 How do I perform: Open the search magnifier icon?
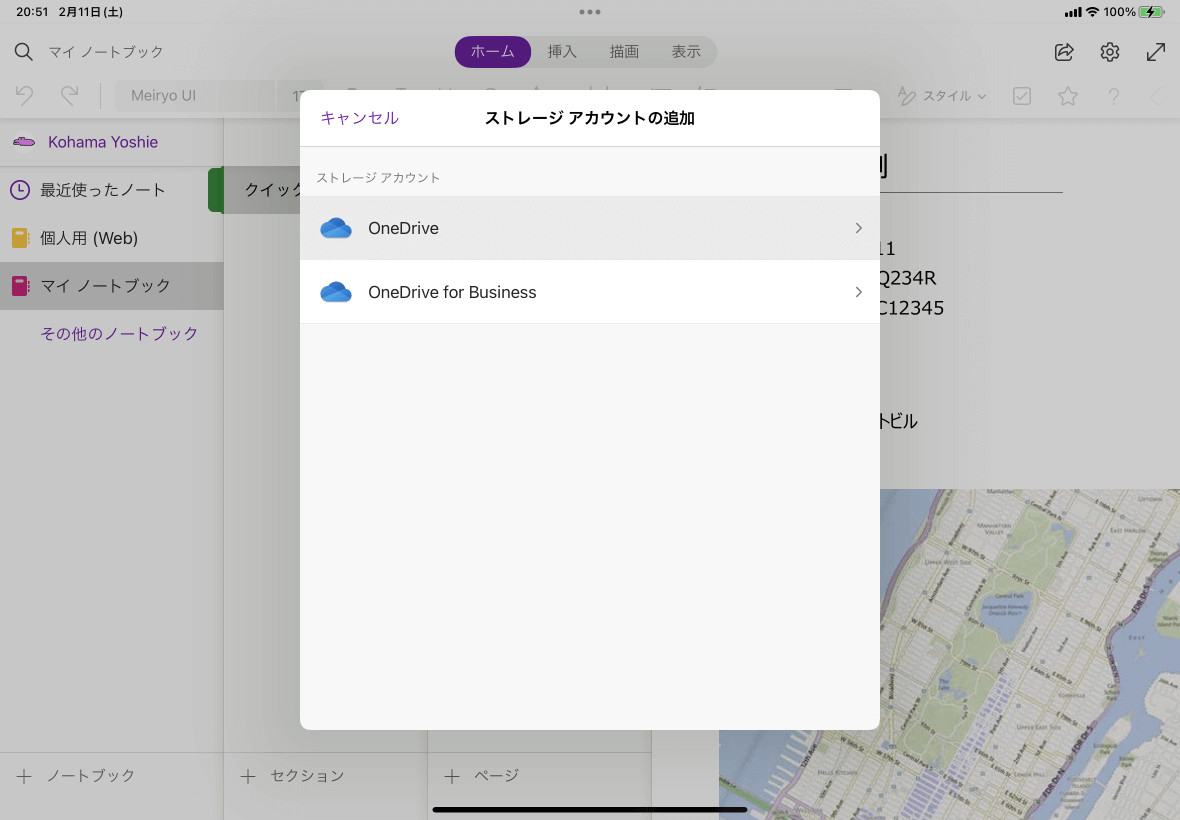23,52
